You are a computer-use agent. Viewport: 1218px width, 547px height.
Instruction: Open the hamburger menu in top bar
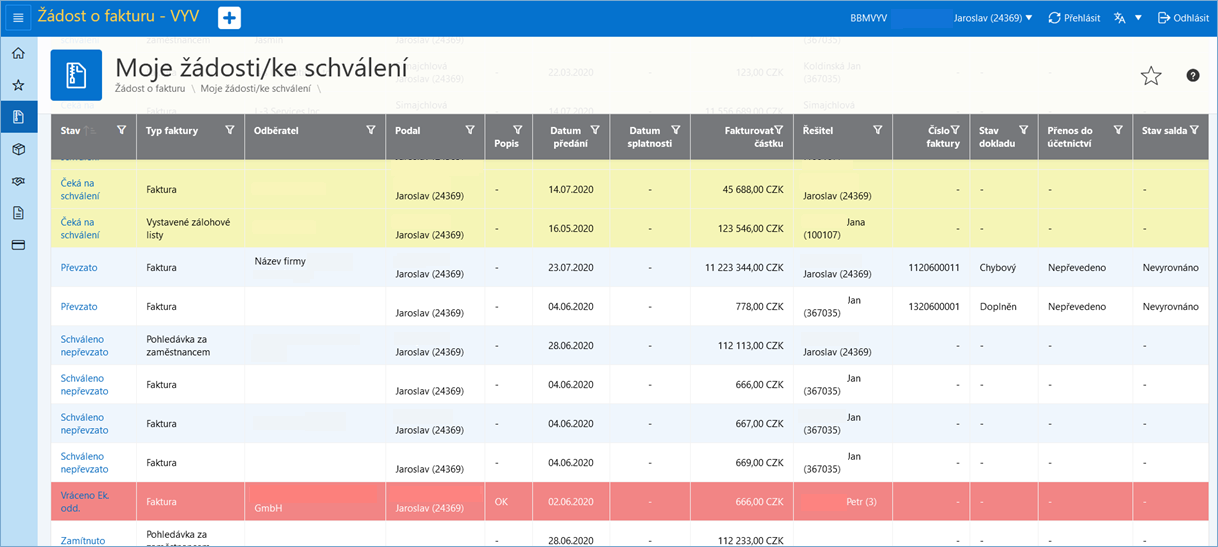[x=18, y=18]
